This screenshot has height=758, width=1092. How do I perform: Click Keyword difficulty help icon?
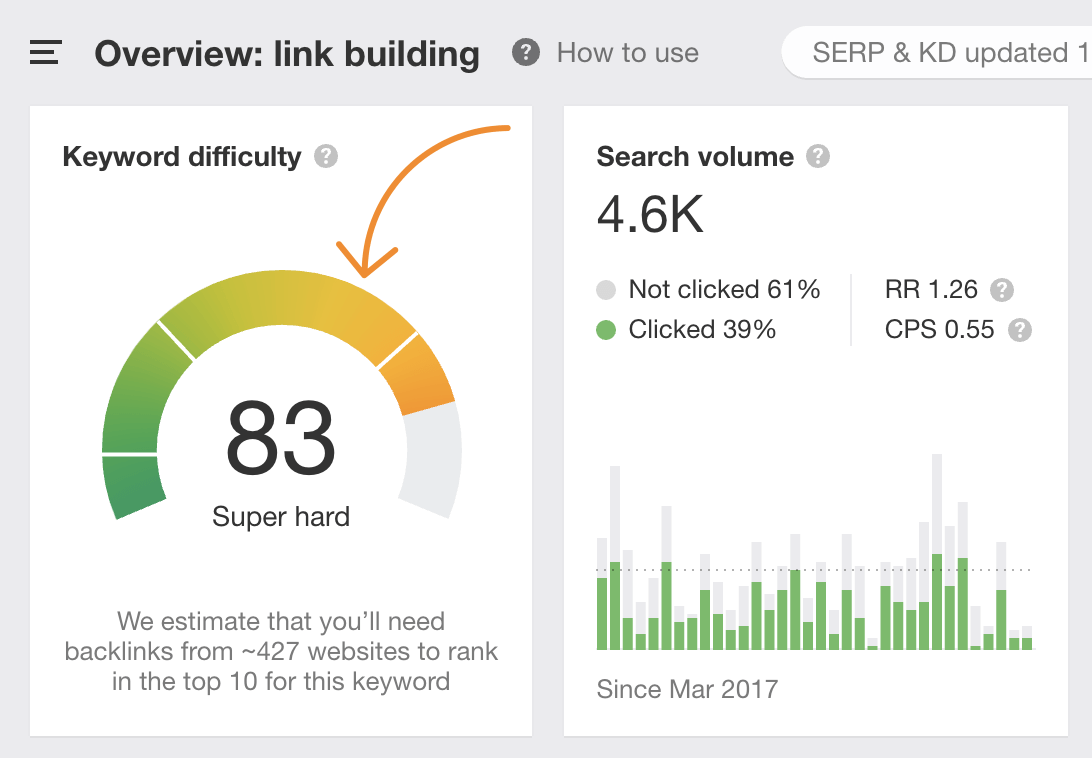pos(326,157)
